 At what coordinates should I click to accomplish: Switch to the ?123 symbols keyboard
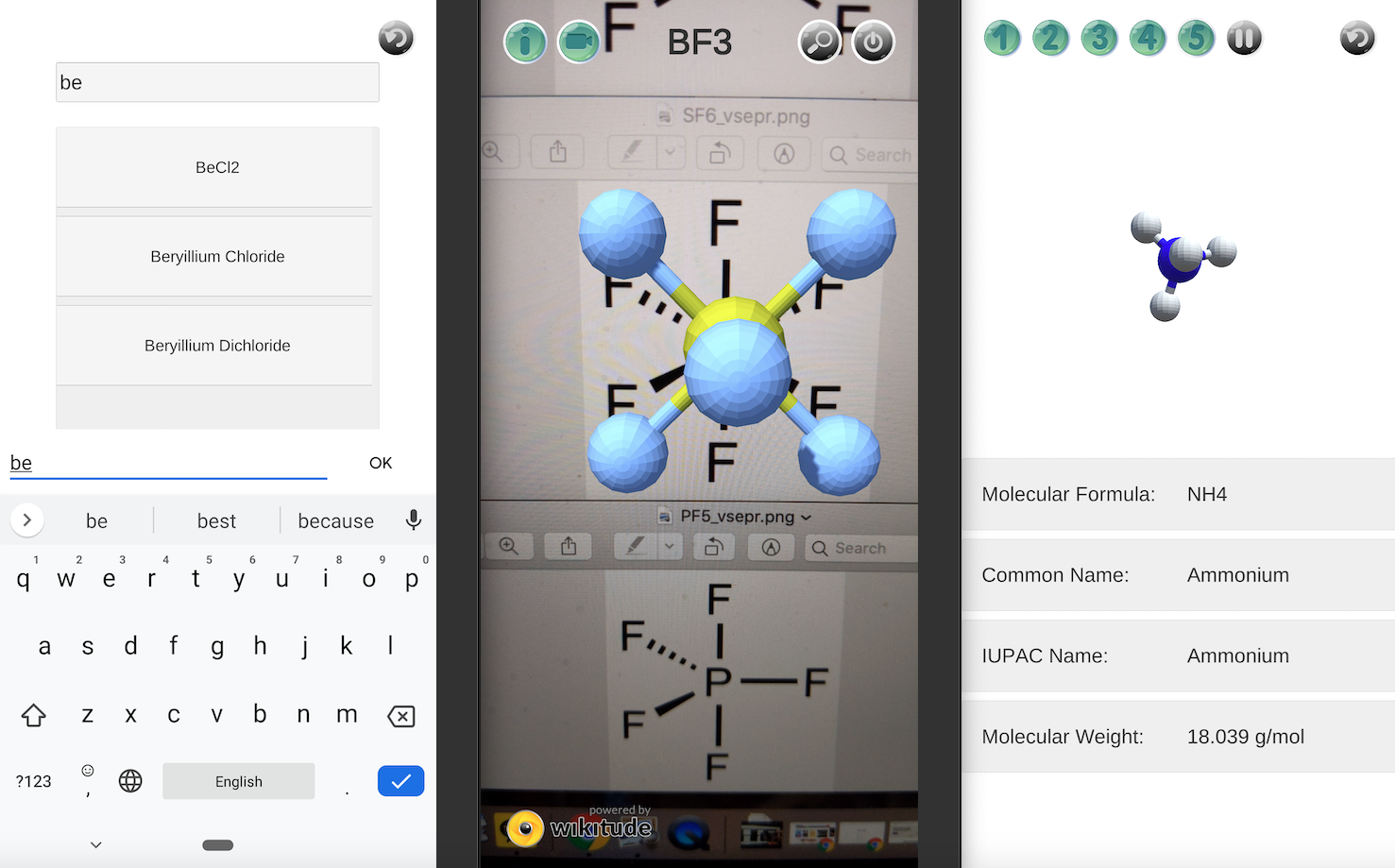(34, 781)
